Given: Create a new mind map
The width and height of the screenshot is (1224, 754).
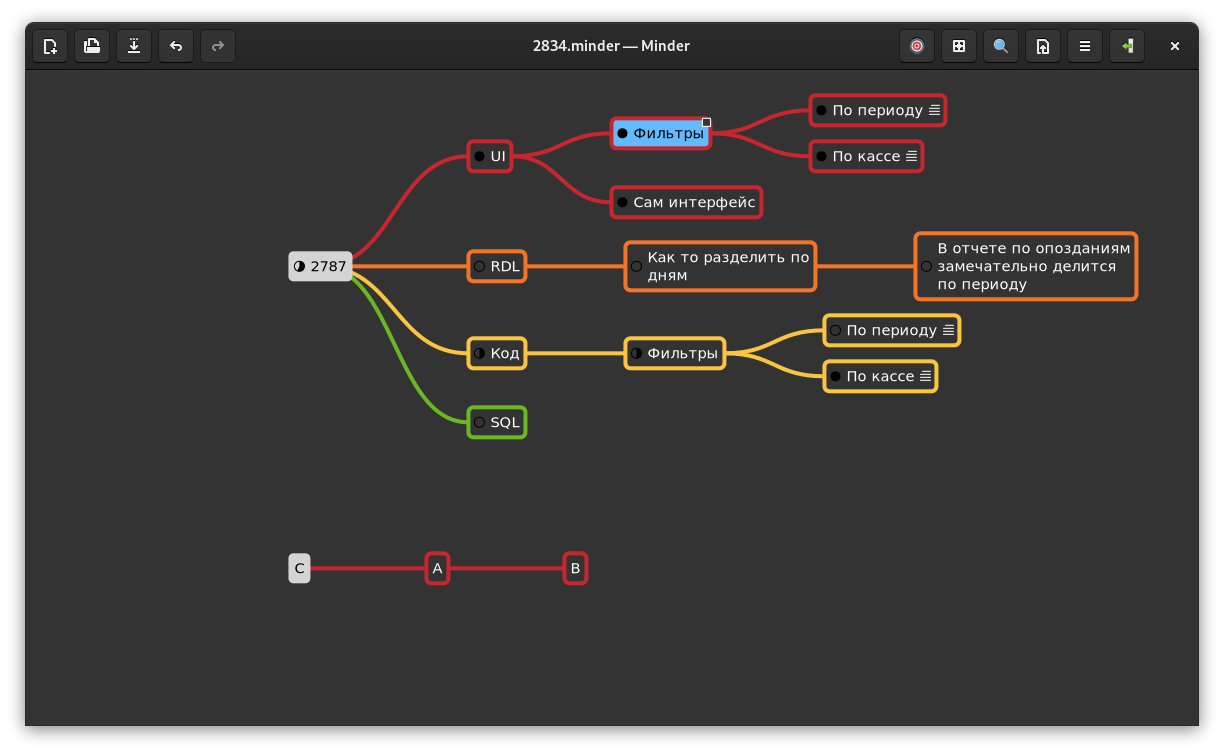Looking at the screenshot, I should 50,46.
